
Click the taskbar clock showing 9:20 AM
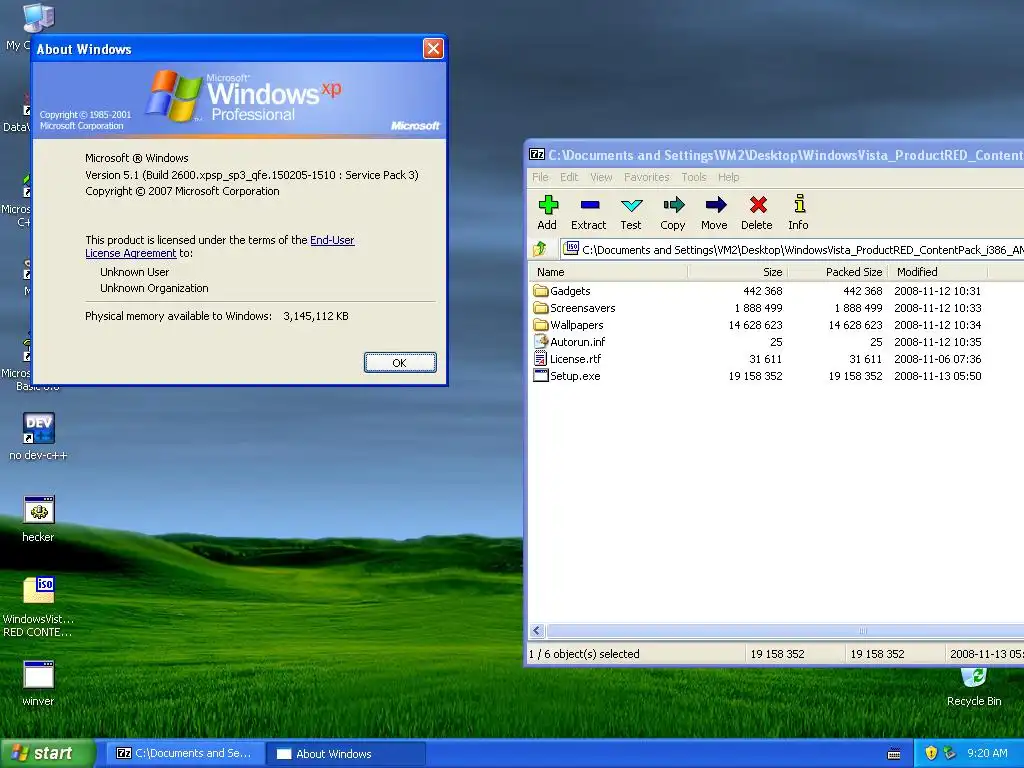point(987,753)
